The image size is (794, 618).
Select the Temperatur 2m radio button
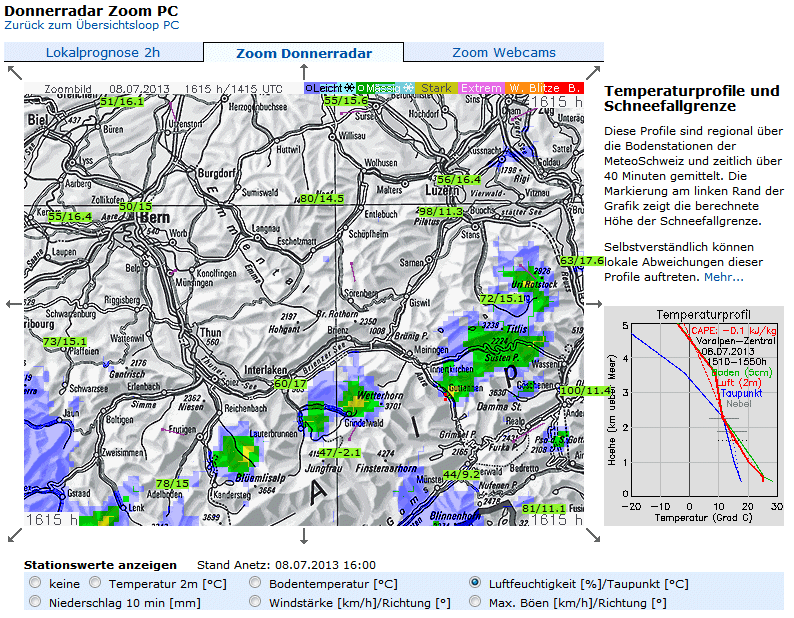95,583
